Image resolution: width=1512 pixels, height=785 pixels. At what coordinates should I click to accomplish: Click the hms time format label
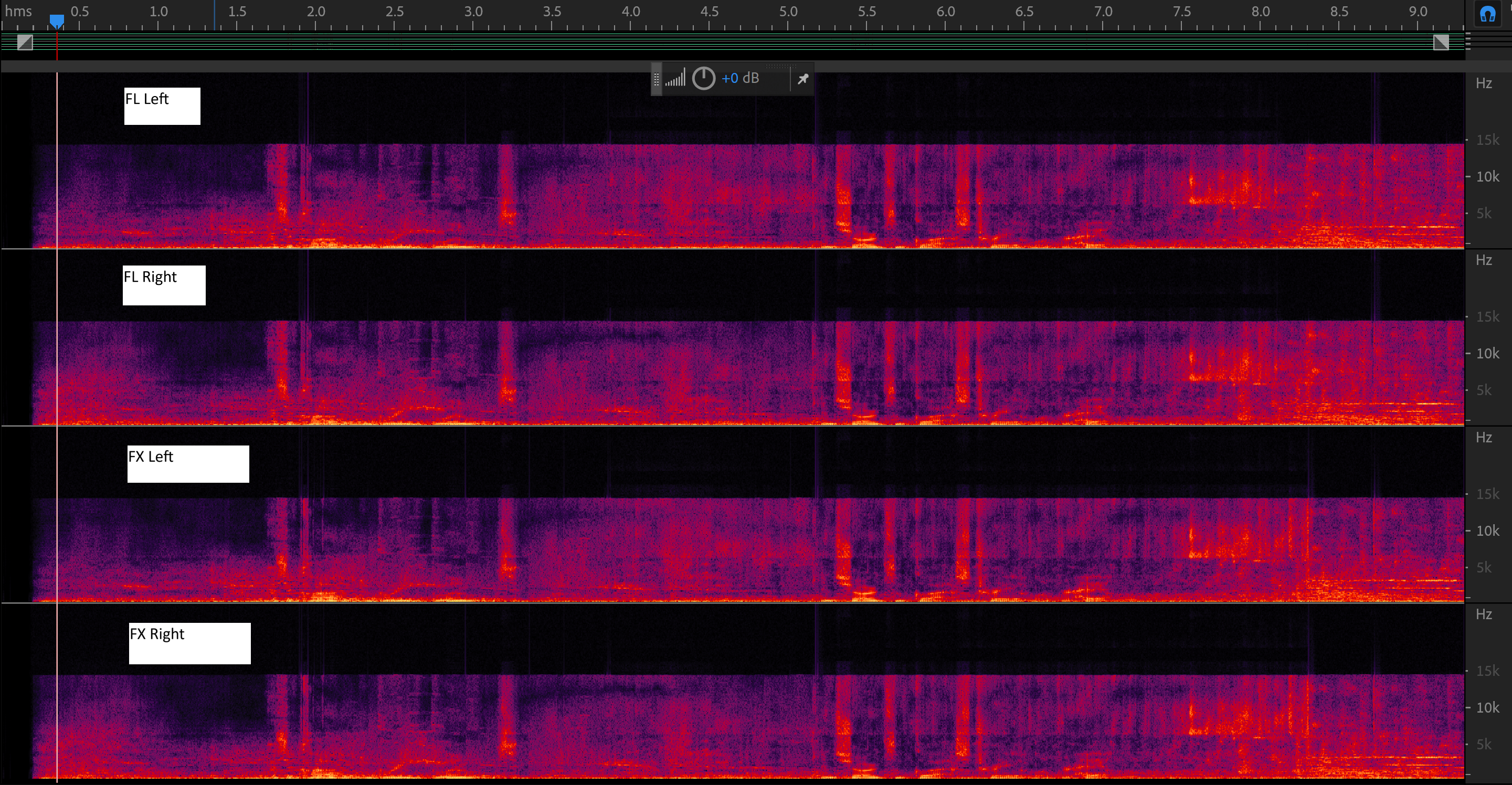click(x=18, y=11)
